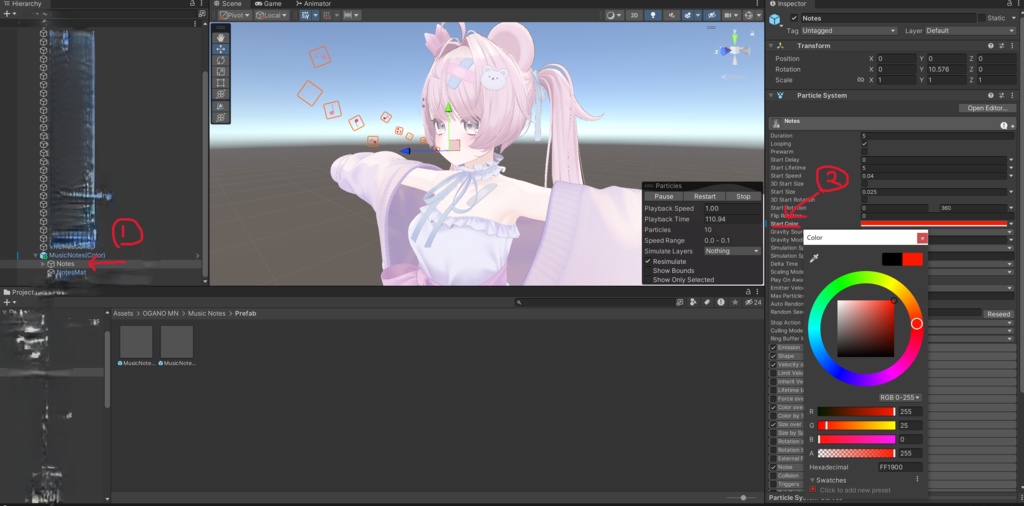
Task: Toggle scene lighting bulb icon
Action: point(653,15)
